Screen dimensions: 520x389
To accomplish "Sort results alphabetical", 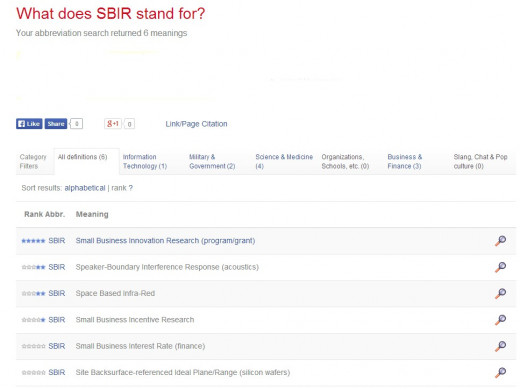I will pos(85,188).
